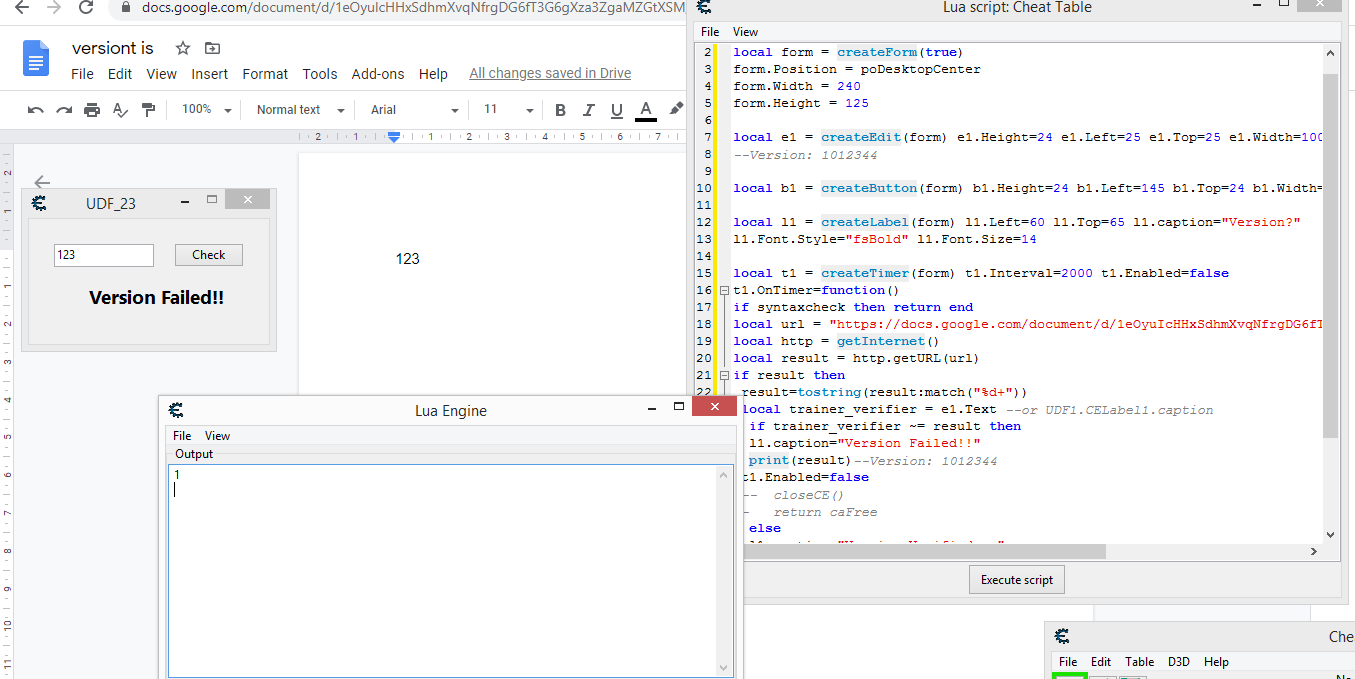Screen dimensions: 1355x679
Task: Click the Undo icon in Docs toolbar
Action: tap(36, 110)
